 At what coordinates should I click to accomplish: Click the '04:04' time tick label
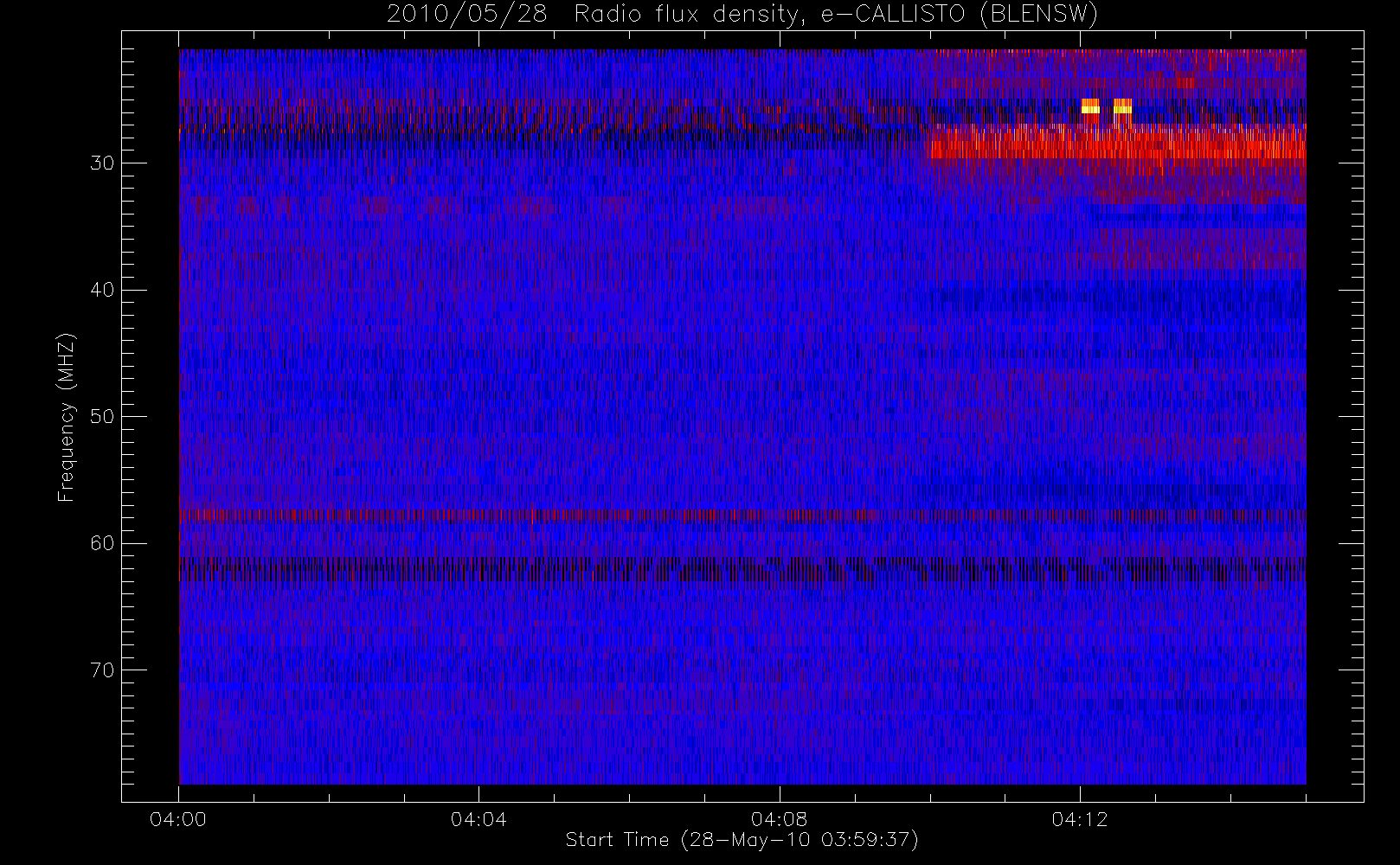[x=478, y=819]
